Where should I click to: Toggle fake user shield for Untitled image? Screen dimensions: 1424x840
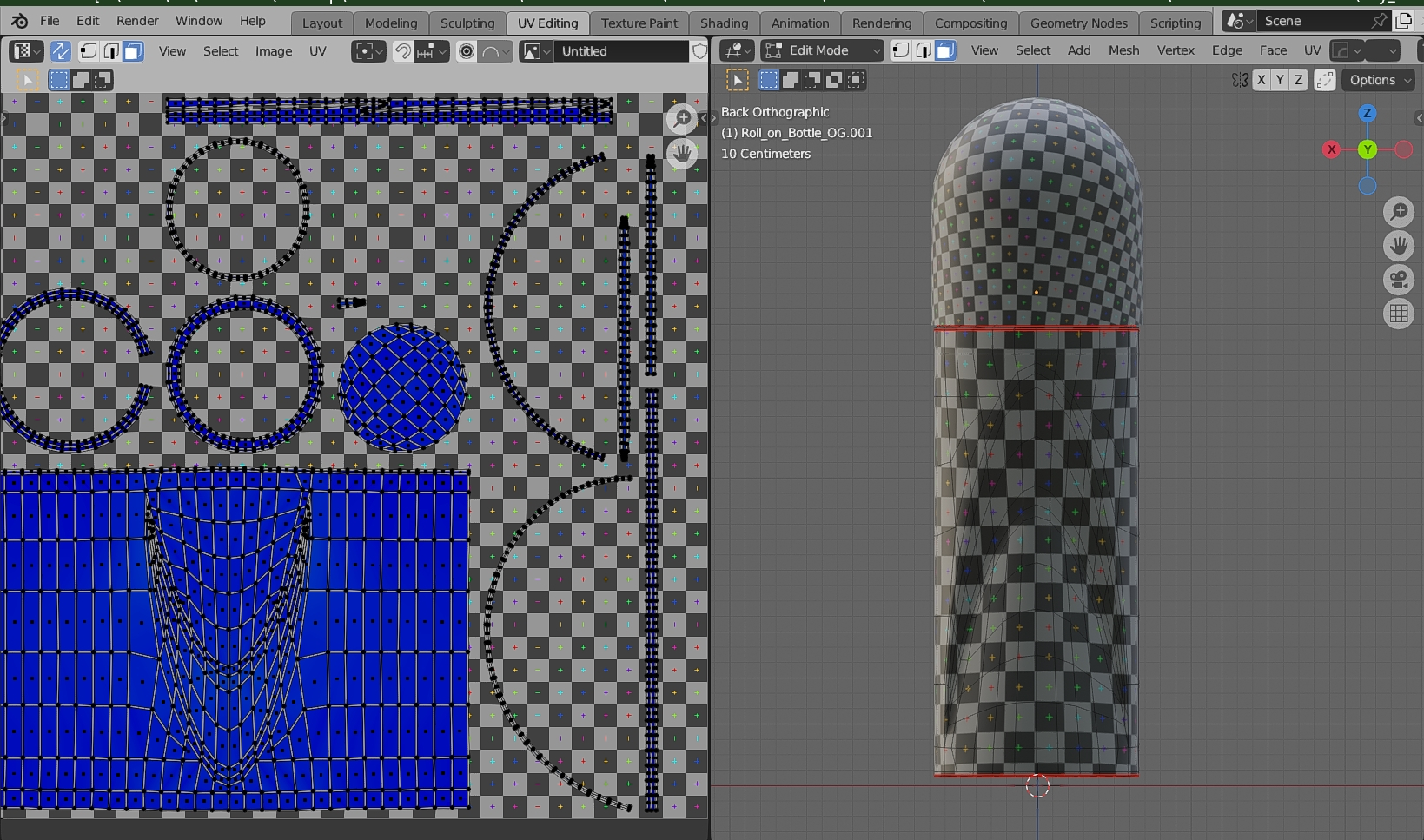699,51
